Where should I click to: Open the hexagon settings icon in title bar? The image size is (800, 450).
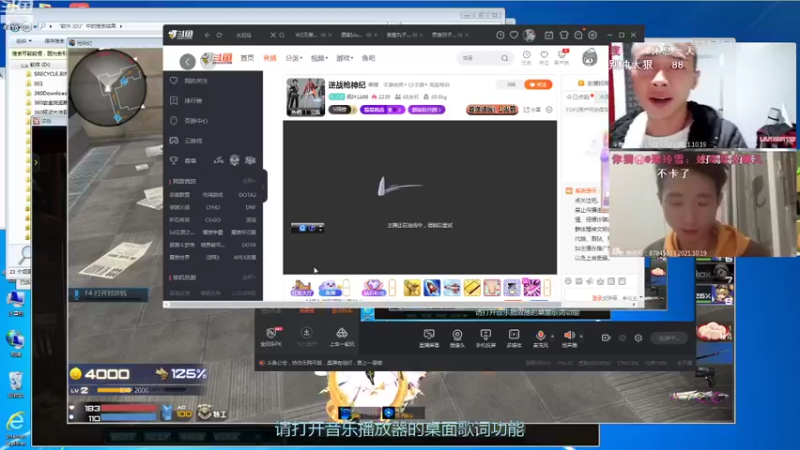coord(592,35)
